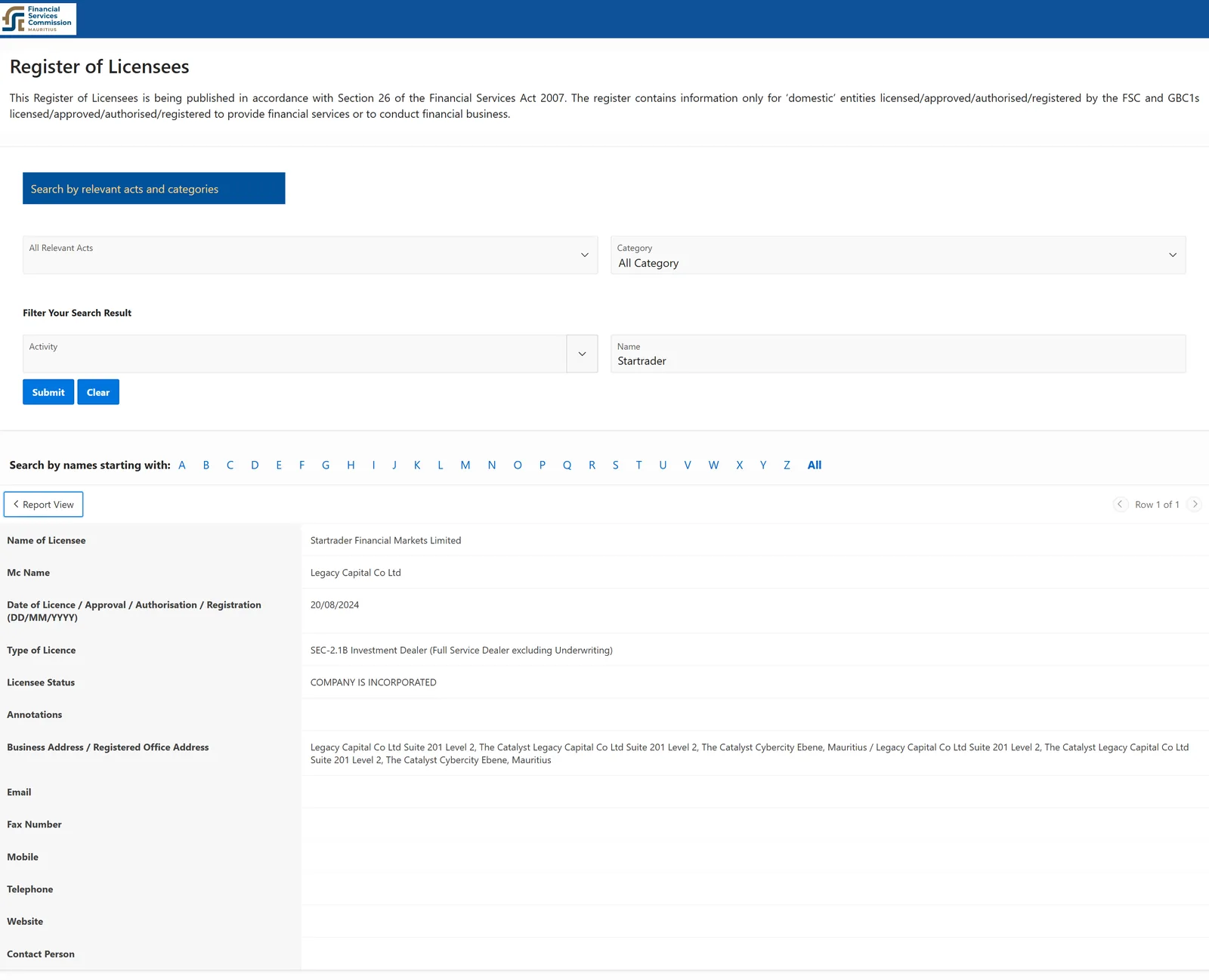
Task: Filter names starting with C
Action: 230,465
